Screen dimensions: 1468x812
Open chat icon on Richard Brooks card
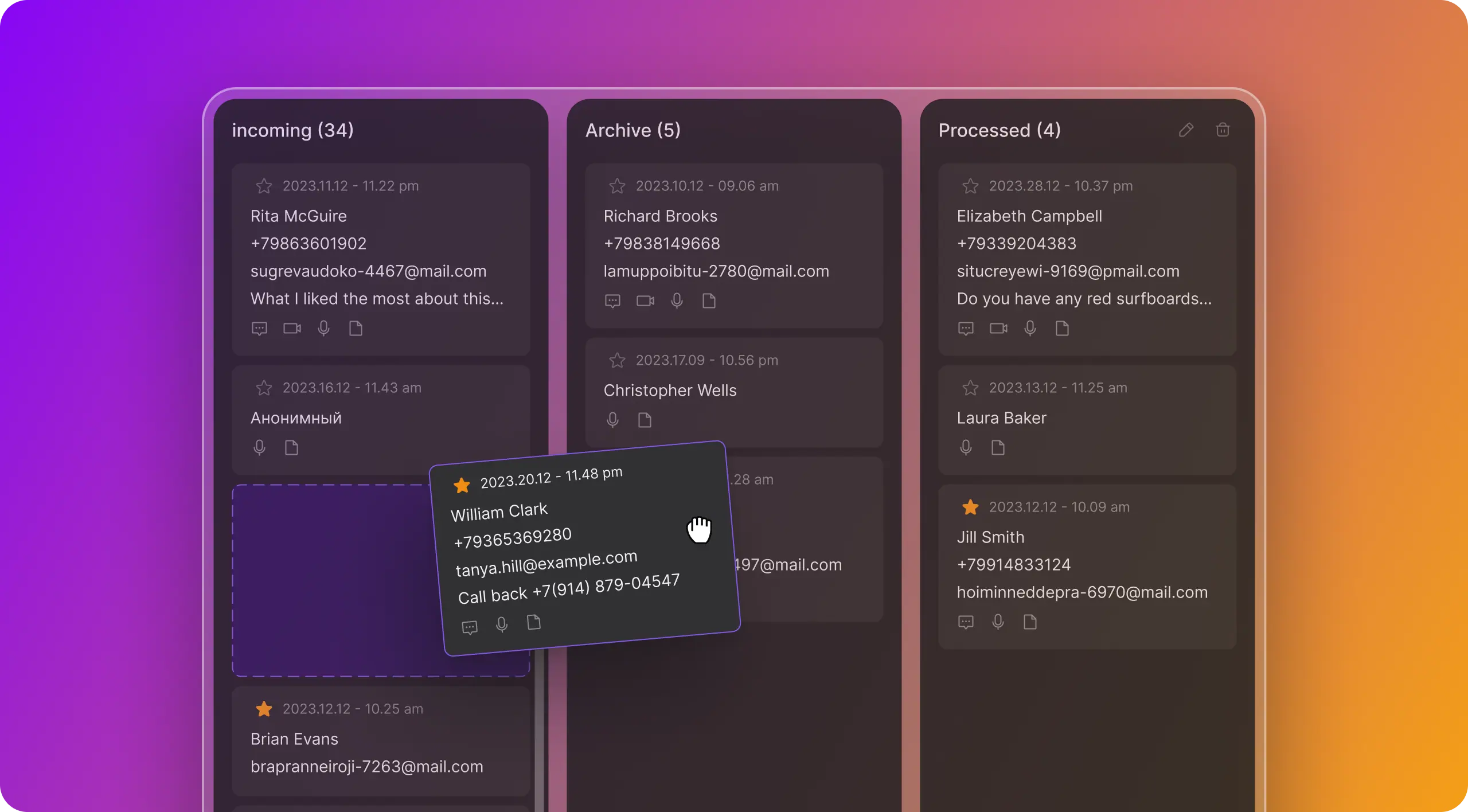click(612, 300)
